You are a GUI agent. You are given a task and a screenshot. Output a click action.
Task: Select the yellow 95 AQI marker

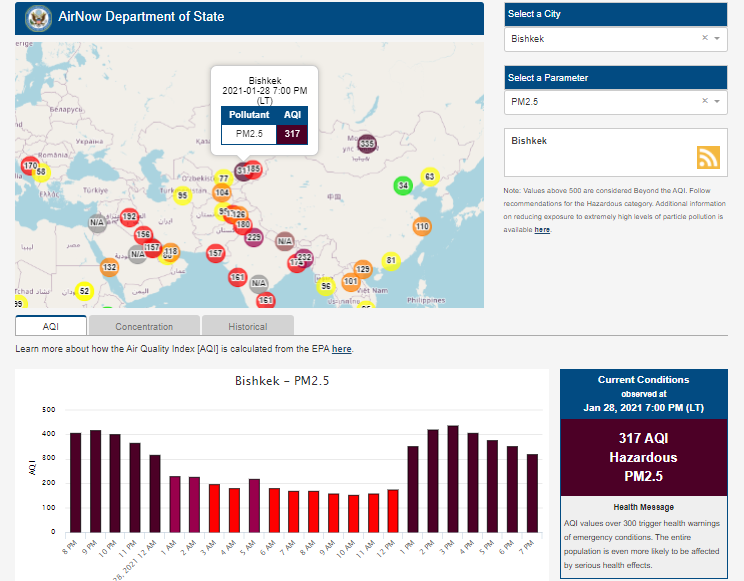(183, 195)
